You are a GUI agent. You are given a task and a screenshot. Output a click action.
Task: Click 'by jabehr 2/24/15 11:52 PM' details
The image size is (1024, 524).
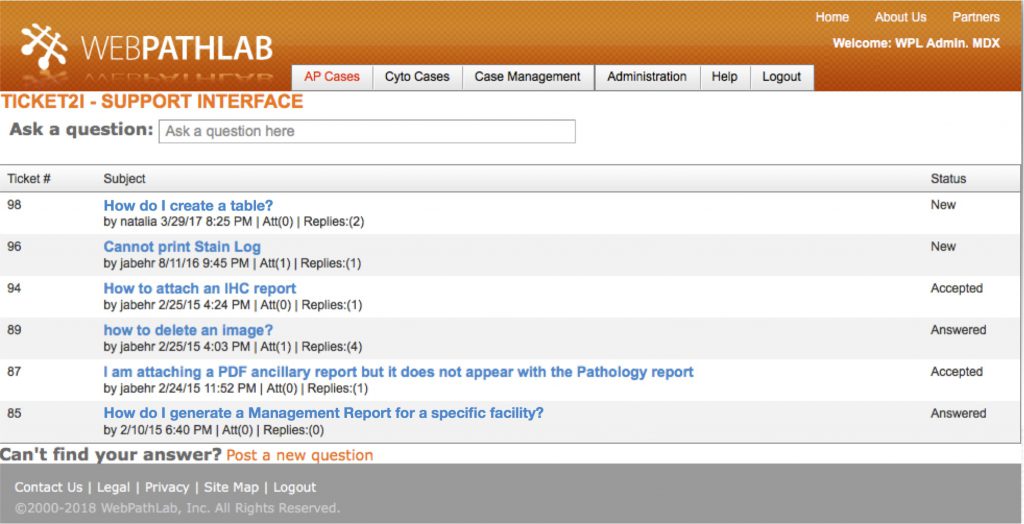pyautogui.click(x=180, y=389)
